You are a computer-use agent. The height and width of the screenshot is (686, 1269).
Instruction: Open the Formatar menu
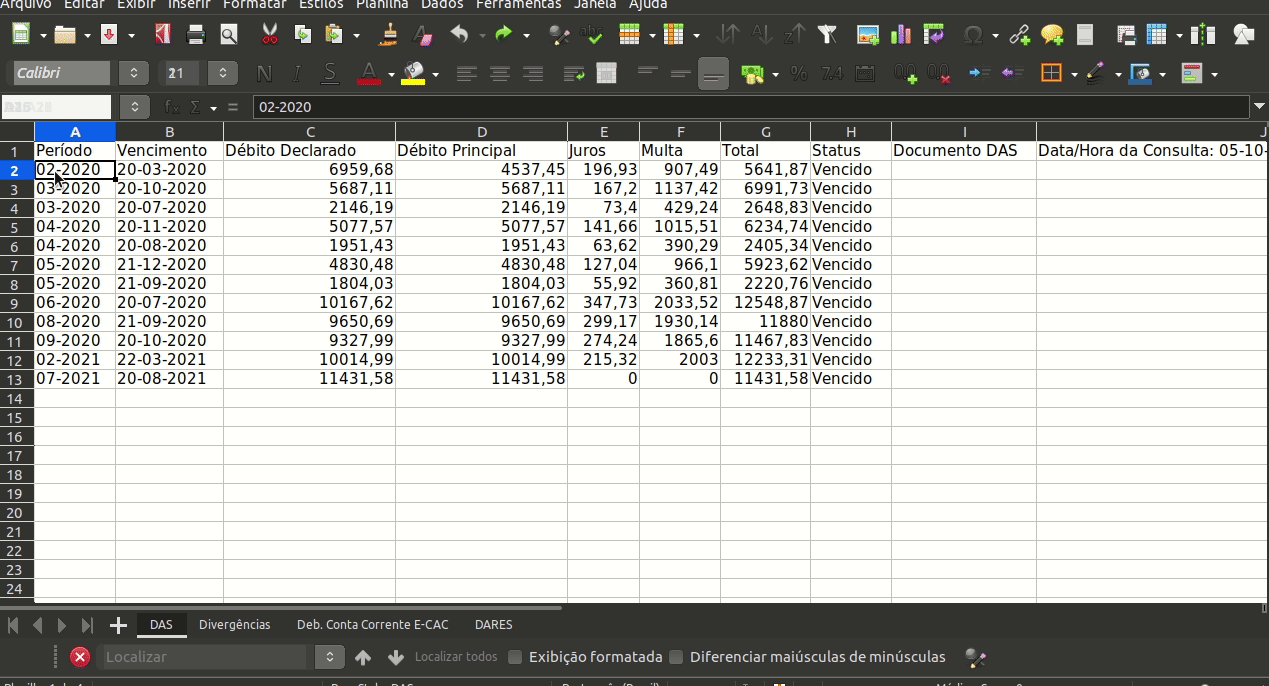point(254,5)
